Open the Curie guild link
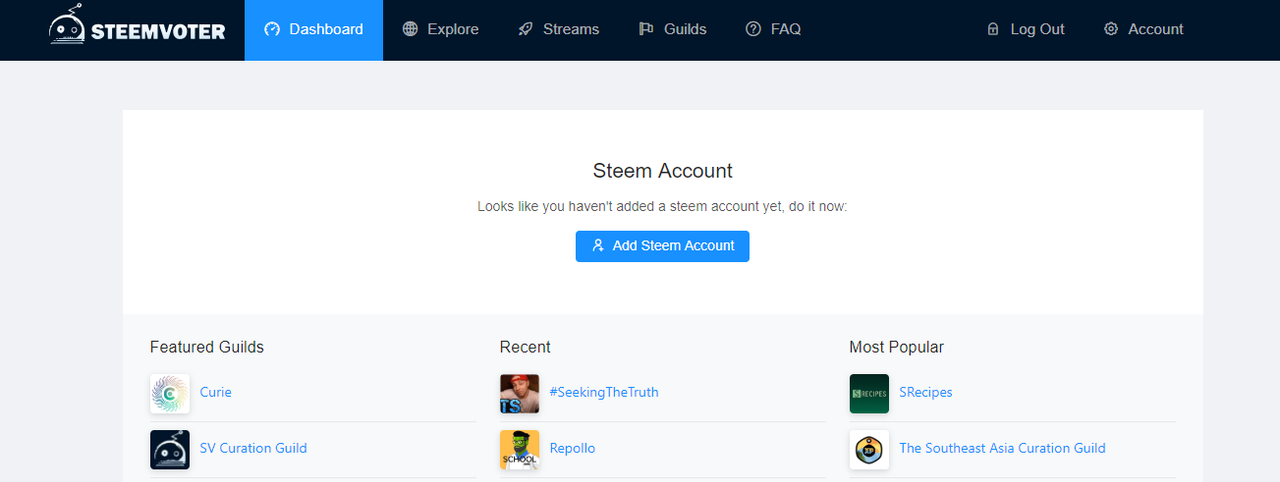Viewport: 1280px width, 482px height. [215, 392]
